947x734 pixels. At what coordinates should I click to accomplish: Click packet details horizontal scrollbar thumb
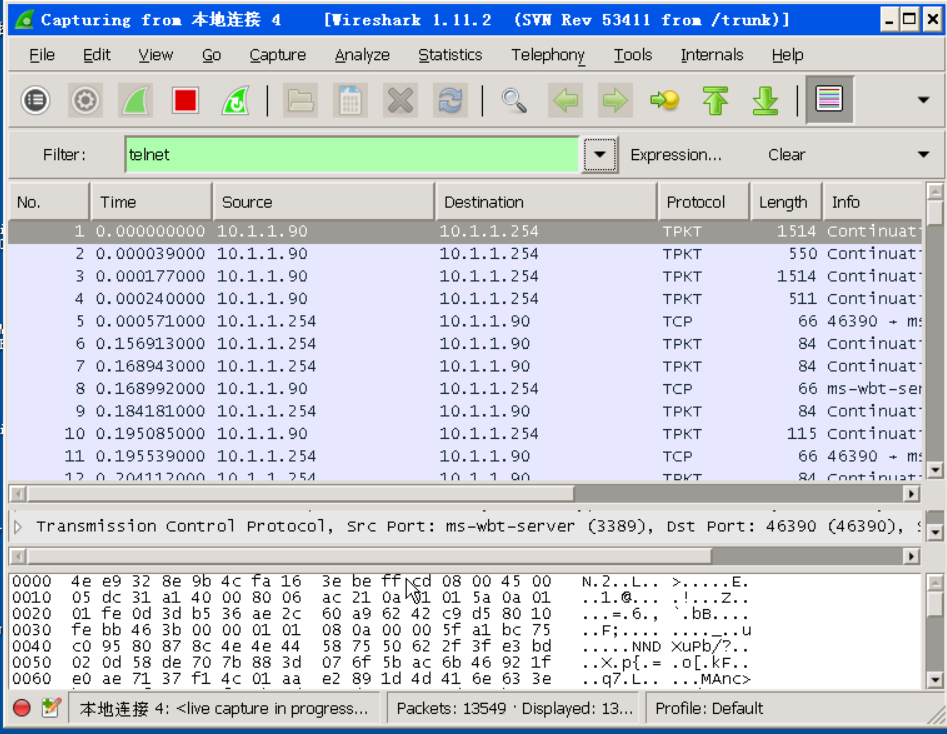[370, 556]
